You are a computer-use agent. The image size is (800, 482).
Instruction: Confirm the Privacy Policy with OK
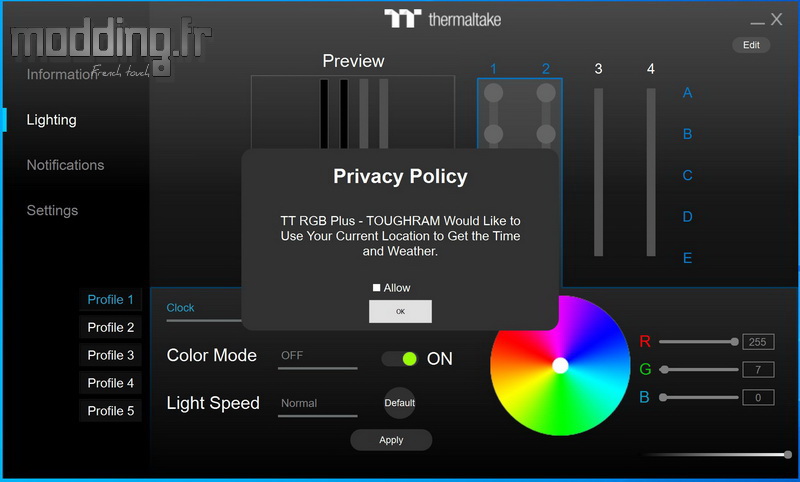[x=400, y=311]
